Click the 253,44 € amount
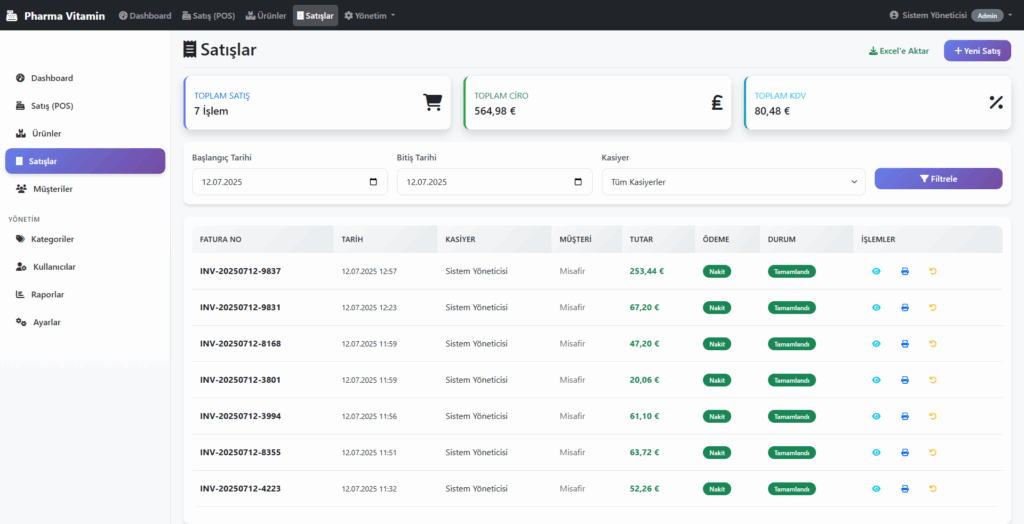 [x=647, y=271]
